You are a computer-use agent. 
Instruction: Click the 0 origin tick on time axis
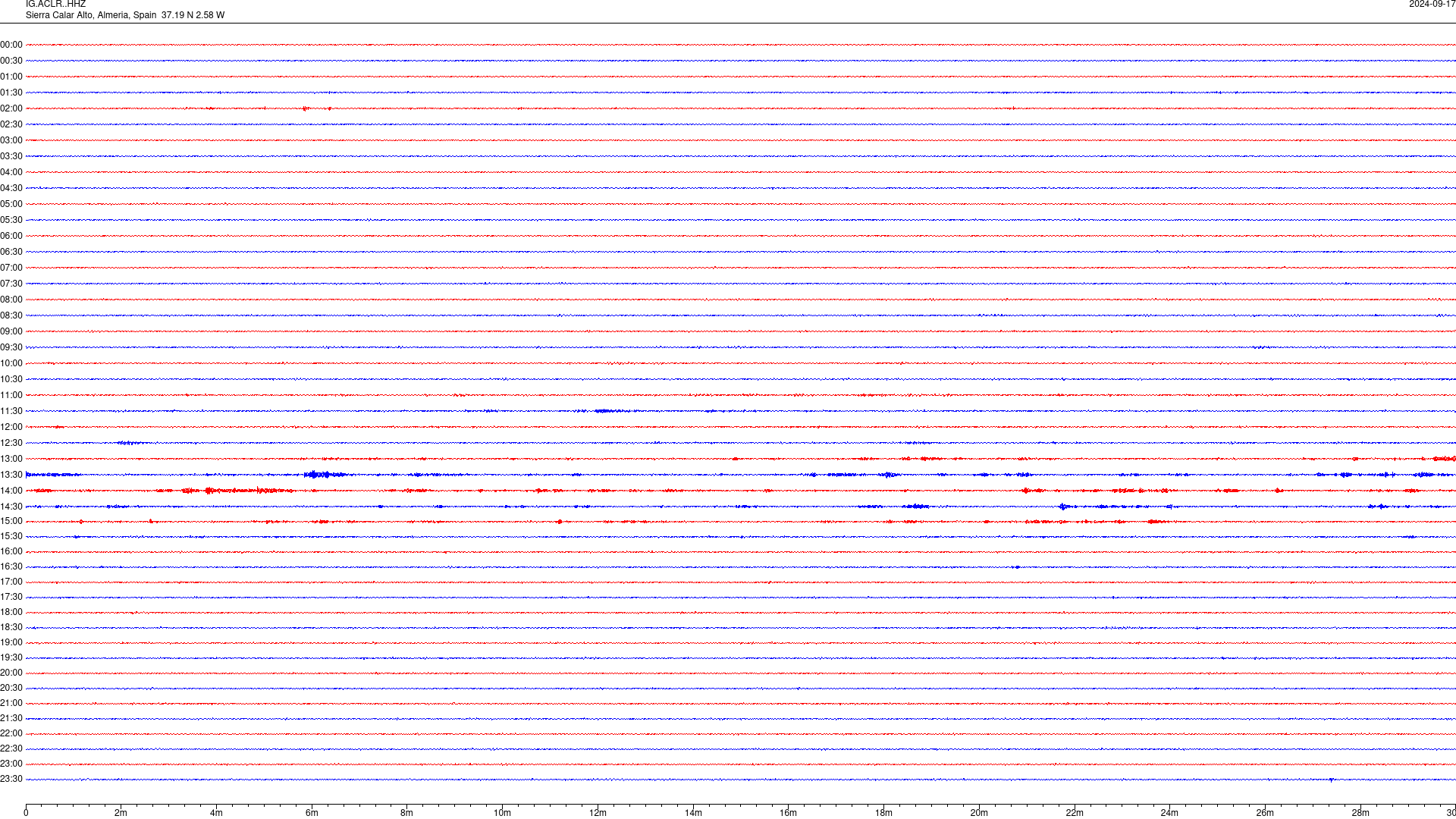26,813
